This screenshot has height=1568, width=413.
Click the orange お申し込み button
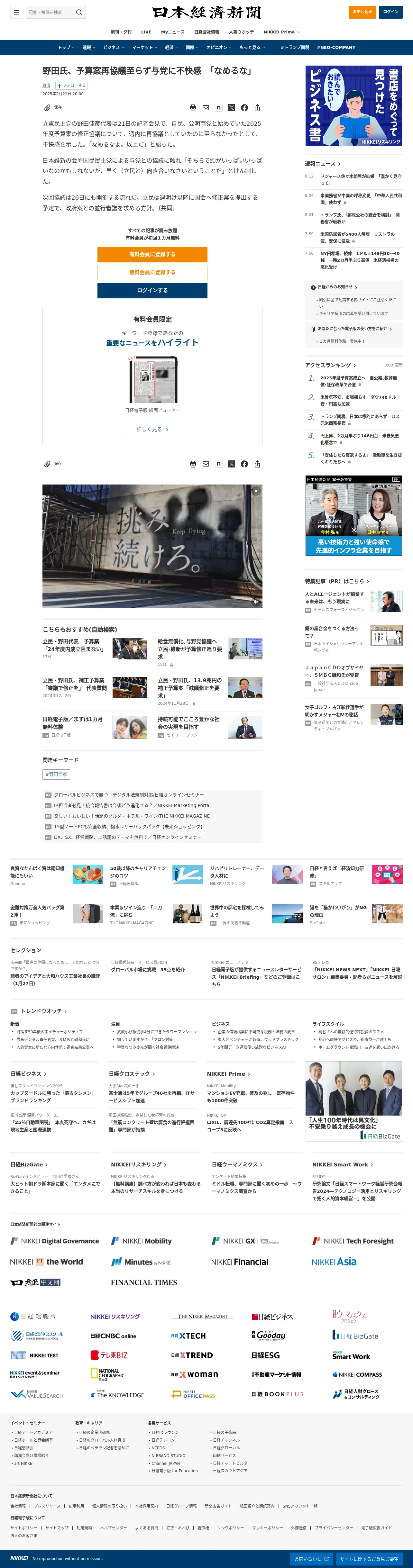pyautogui.click(x=363, y=12)
